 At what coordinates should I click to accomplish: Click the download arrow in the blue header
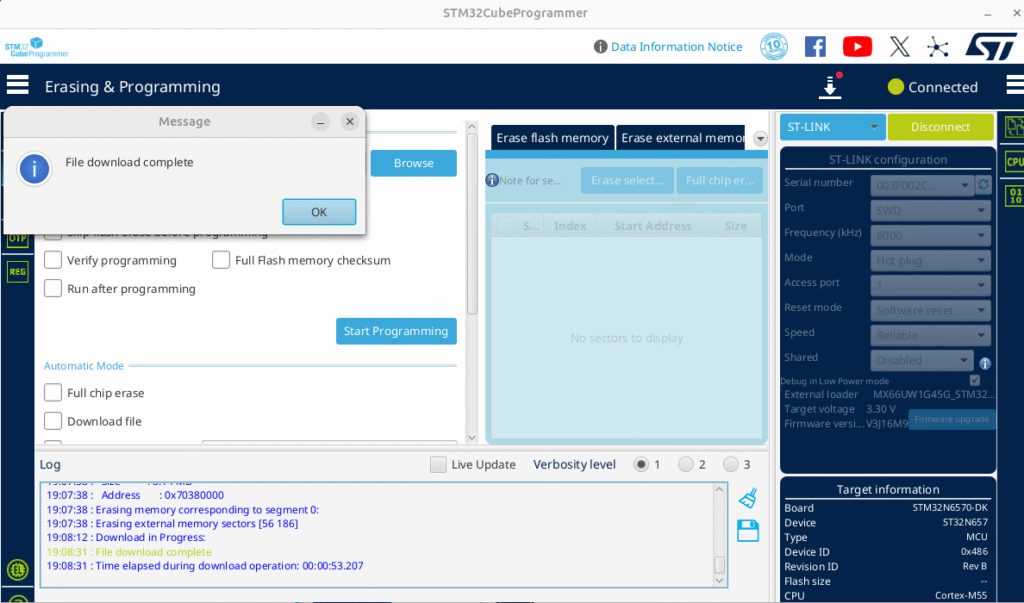click(830, 87)
